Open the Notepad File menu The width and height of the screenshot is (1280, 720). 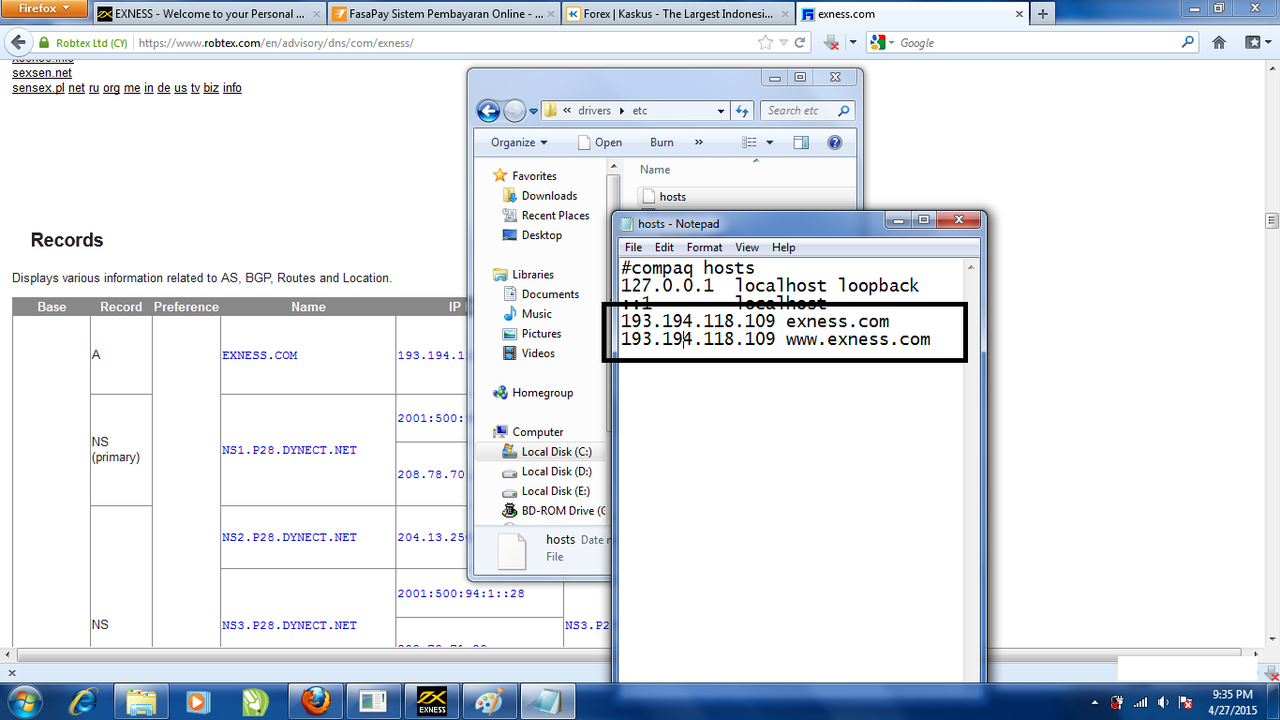click(633, 247)
